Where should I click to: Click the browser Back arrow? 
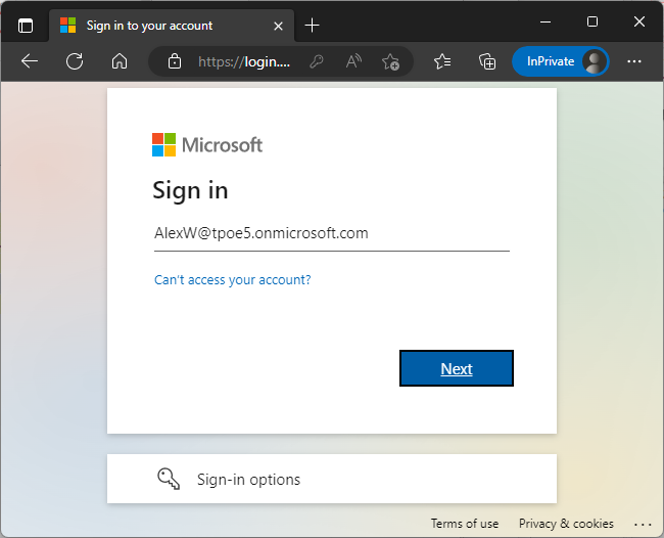[29, 62]
